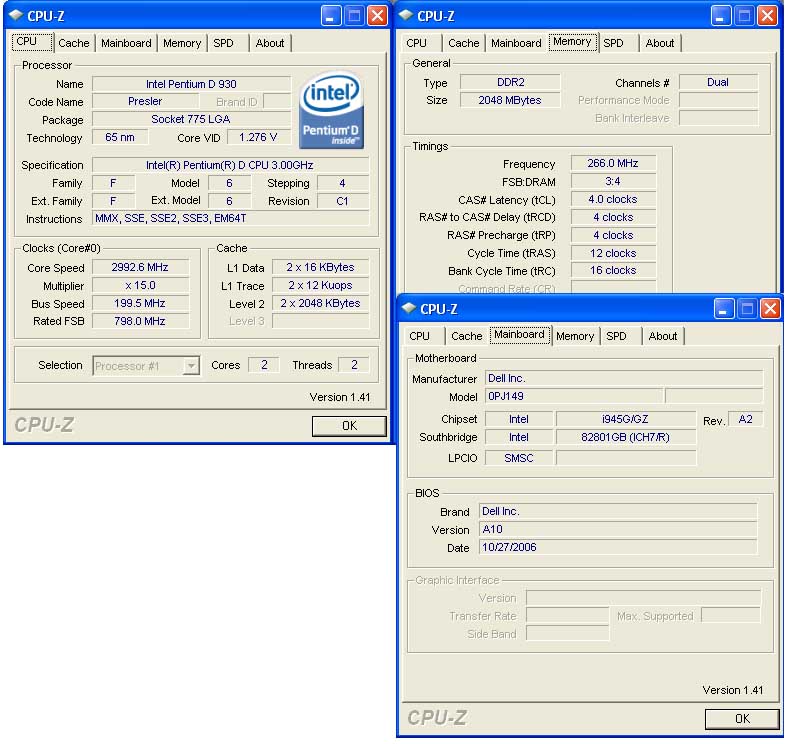The image size is (786, 744).
Task: Click the CAS# Latency value 4.0 clocks
Action: [x=613, y=199]
